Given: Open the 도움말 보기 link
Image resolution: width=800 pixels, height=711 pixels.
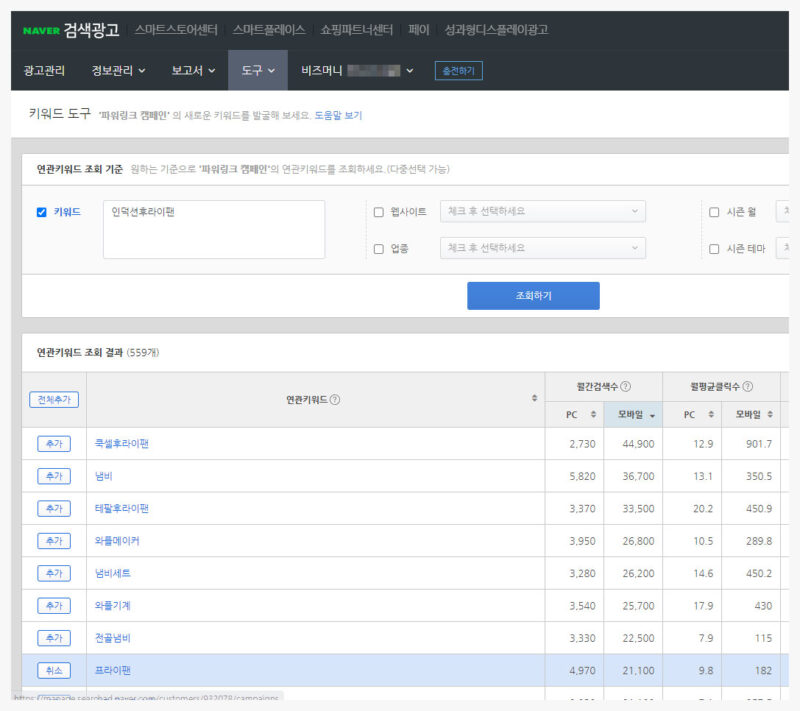Looking at the screenshot, I should tap(338, 116).
